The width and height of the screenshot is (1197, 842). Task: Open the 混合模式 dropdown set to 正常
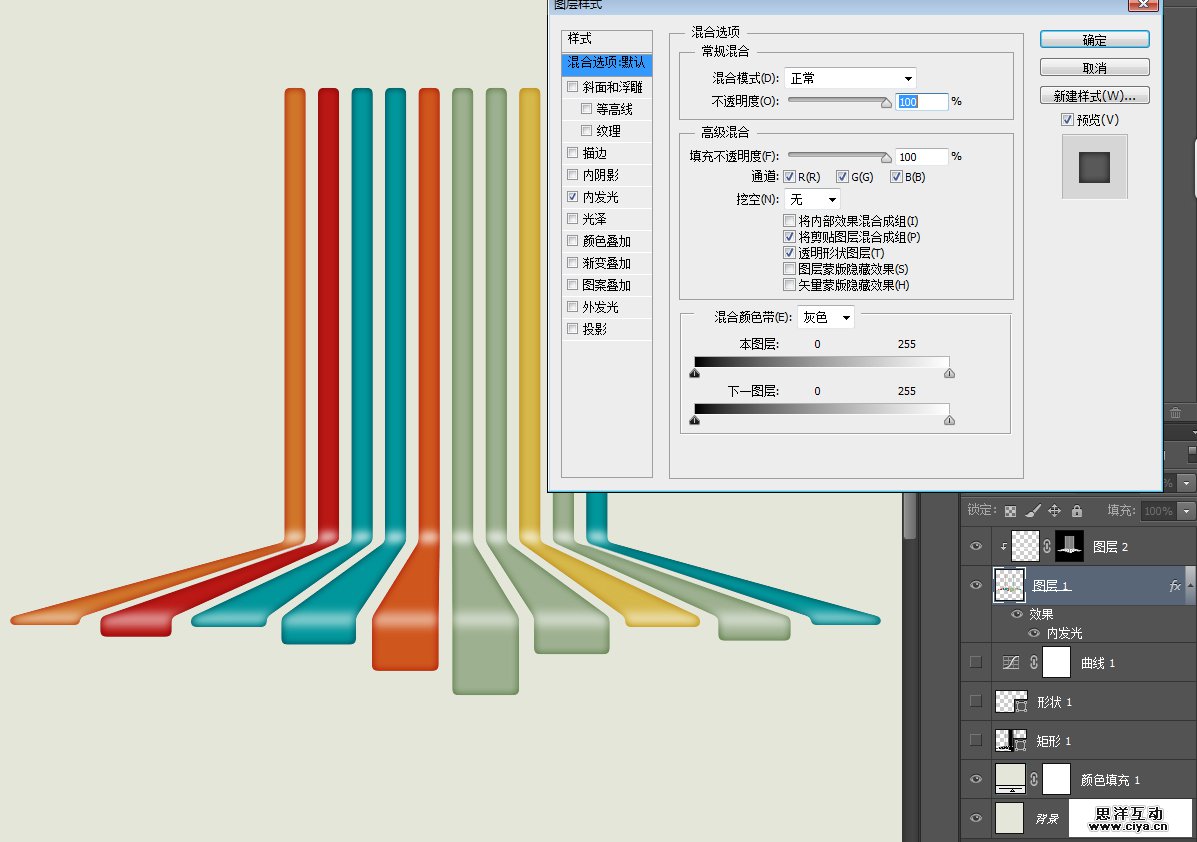click(x=850, y=78)
